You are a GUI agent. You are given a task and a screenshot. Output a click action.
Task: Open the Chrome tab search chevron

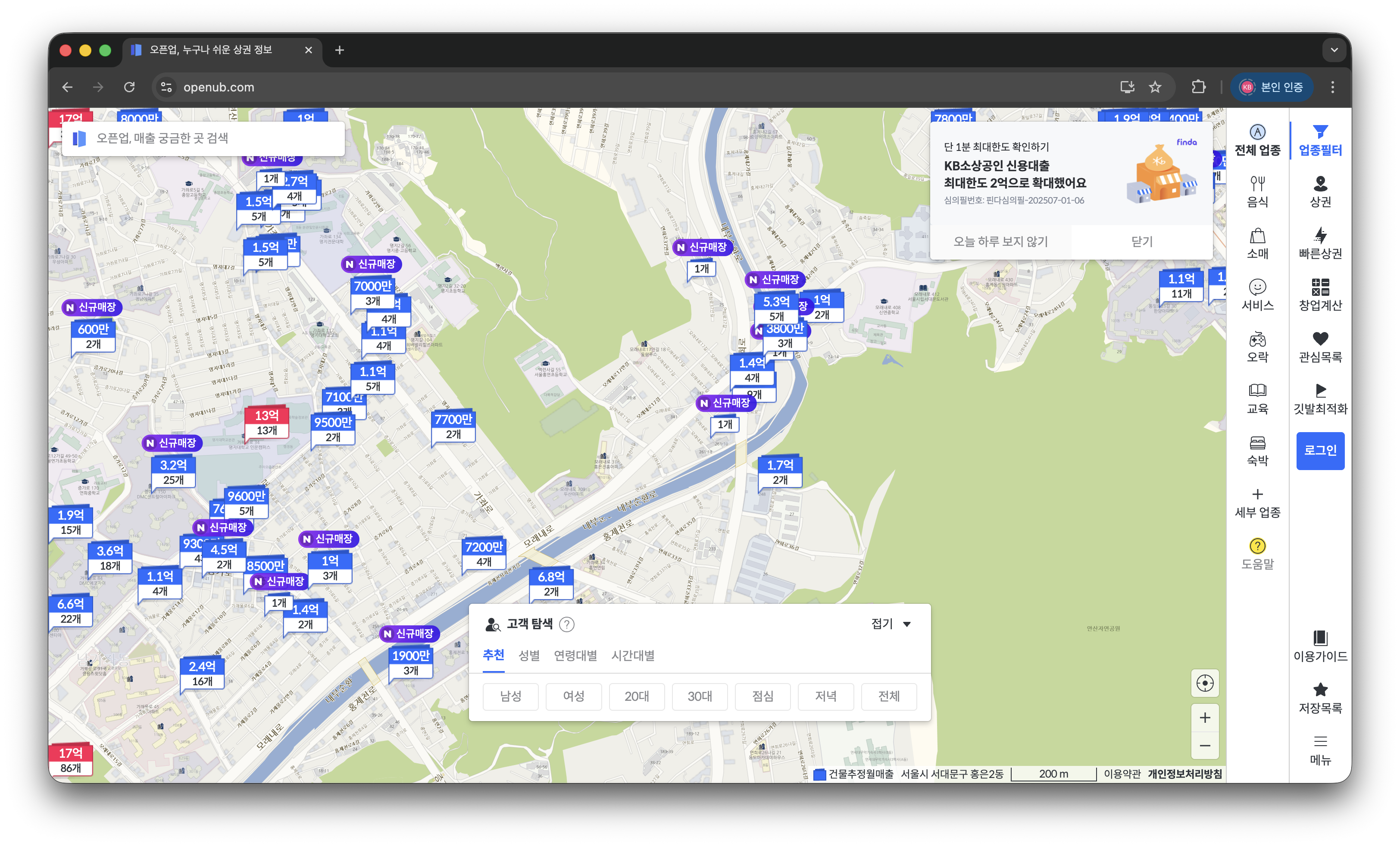point(1334,50)
